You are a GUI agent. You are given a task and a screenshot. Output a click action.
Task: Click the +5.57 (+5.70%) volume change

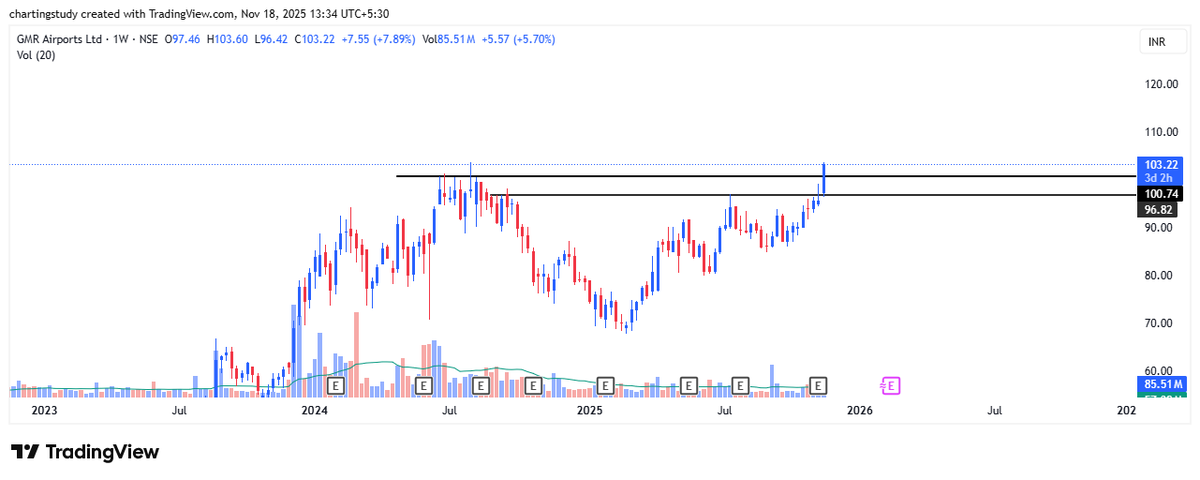520,39
